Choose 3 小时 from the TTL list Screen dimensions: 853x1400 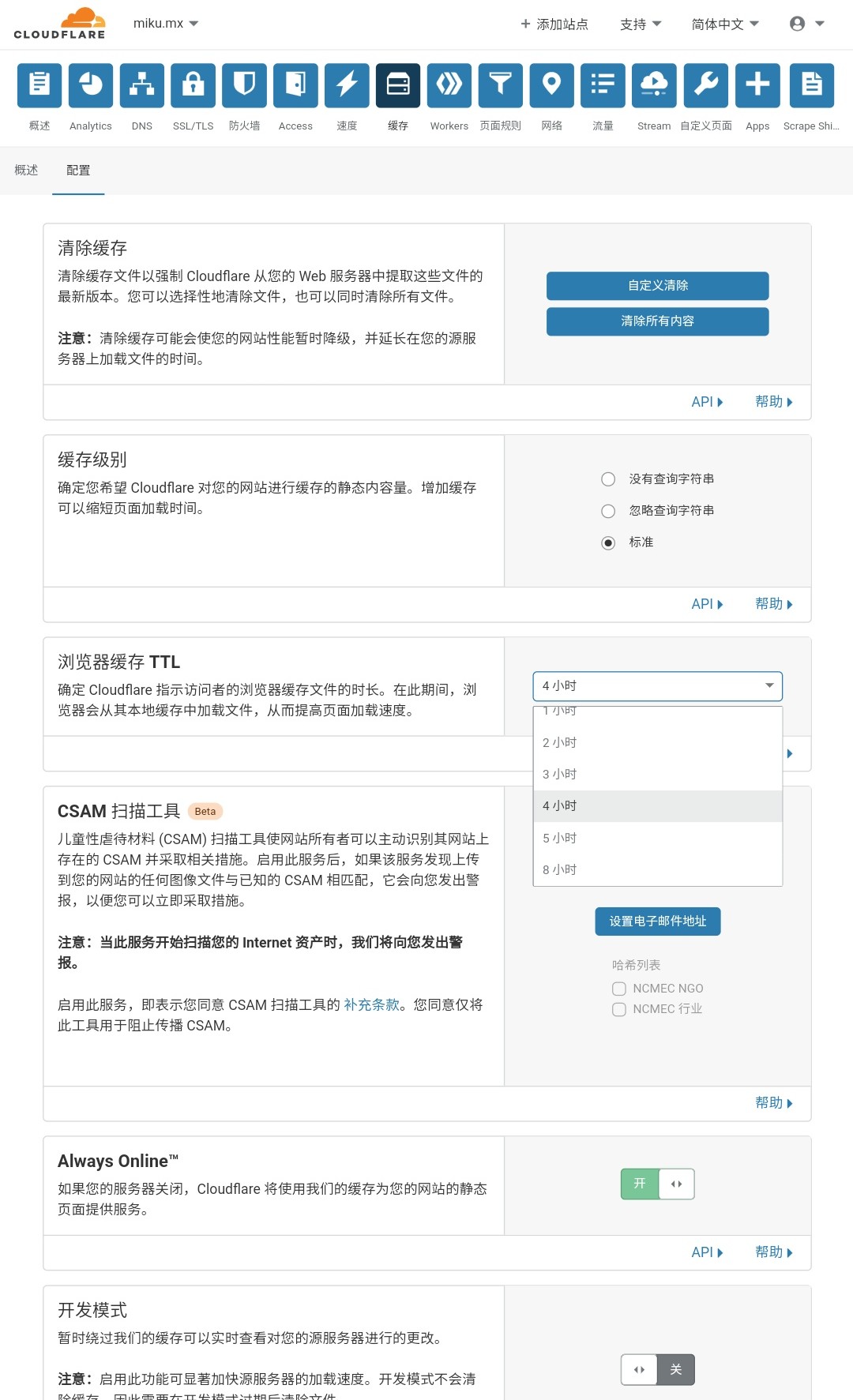coord(658,775)
